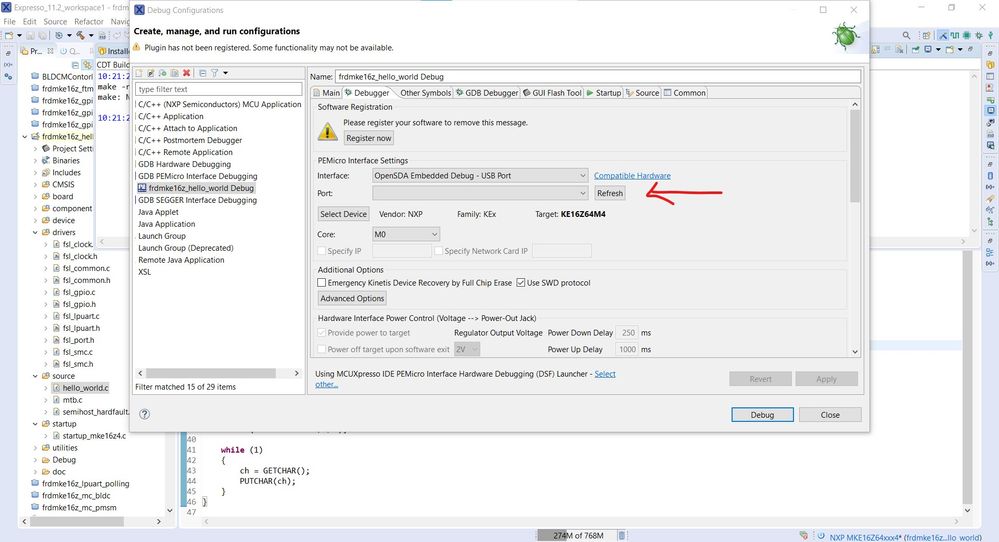
Task: Click the Select Device button
Action: pyautogui.click(x=343, y=214)
